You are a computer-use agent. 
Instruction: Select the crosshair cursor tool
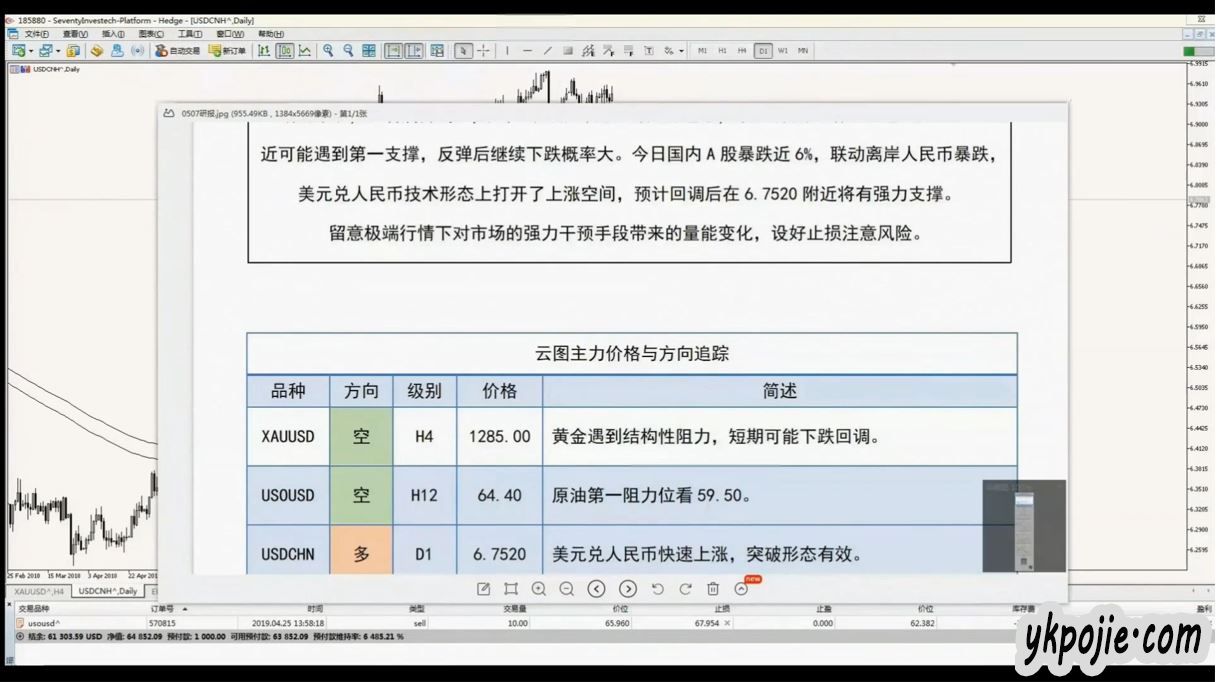click(x=484, y=51)
